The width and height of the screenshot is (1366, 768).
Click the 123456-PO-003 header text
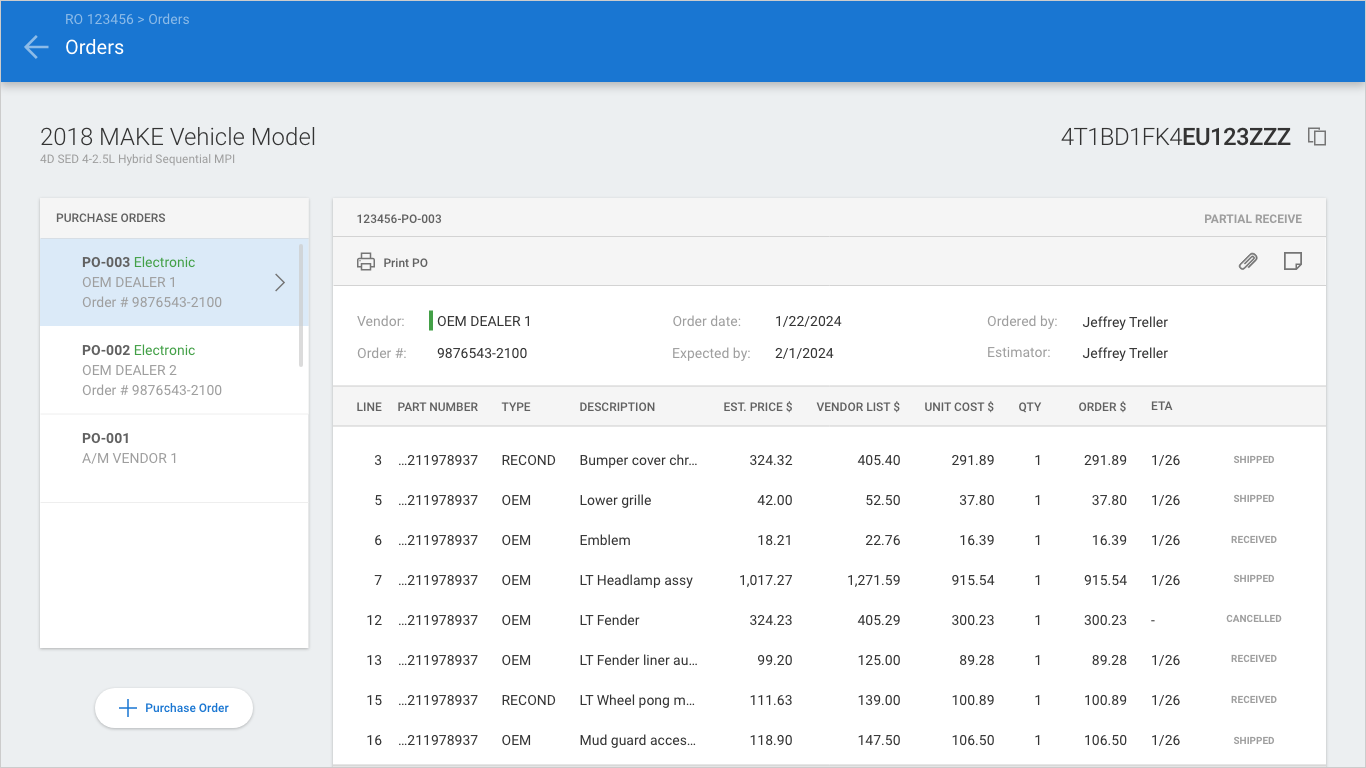pos(399,219)
